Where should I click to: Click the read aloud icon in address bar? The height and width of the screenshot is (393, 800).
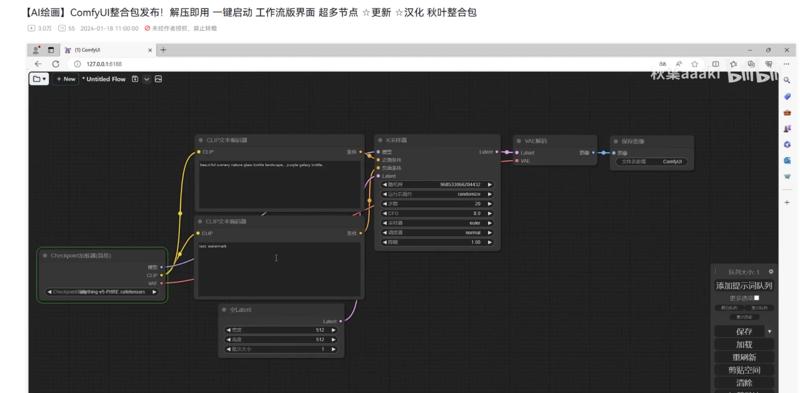point(679,64)
